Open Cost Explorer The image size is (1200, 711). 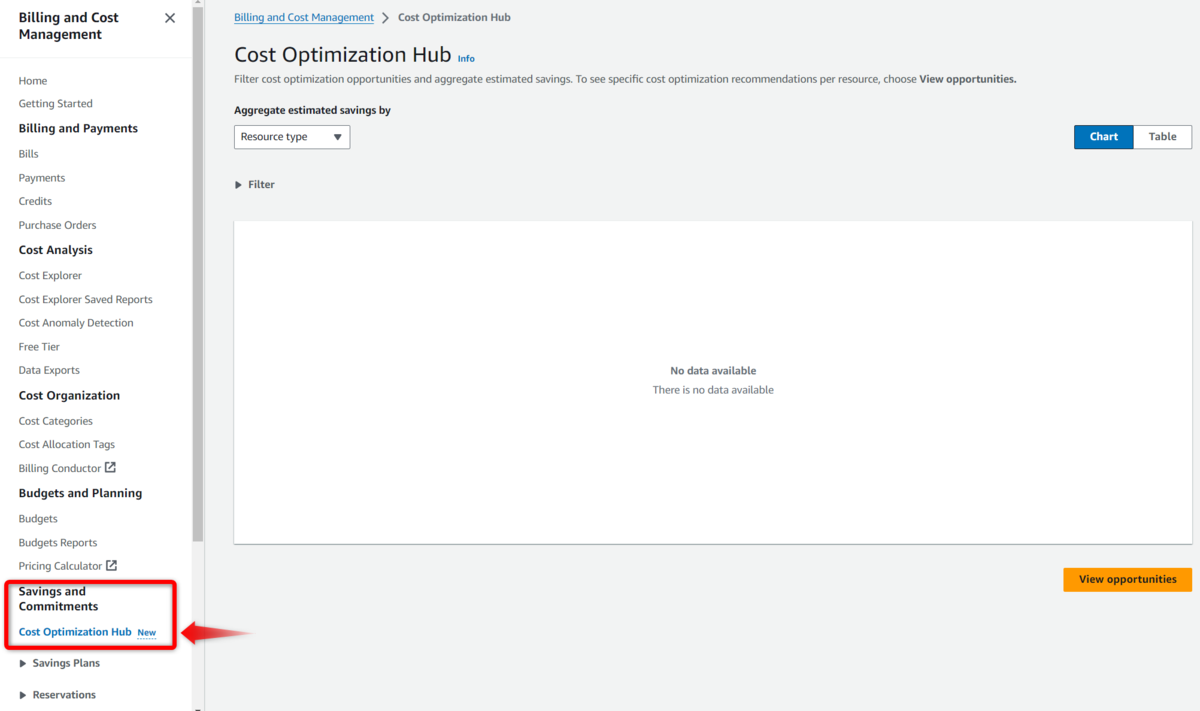pos(50,276)
